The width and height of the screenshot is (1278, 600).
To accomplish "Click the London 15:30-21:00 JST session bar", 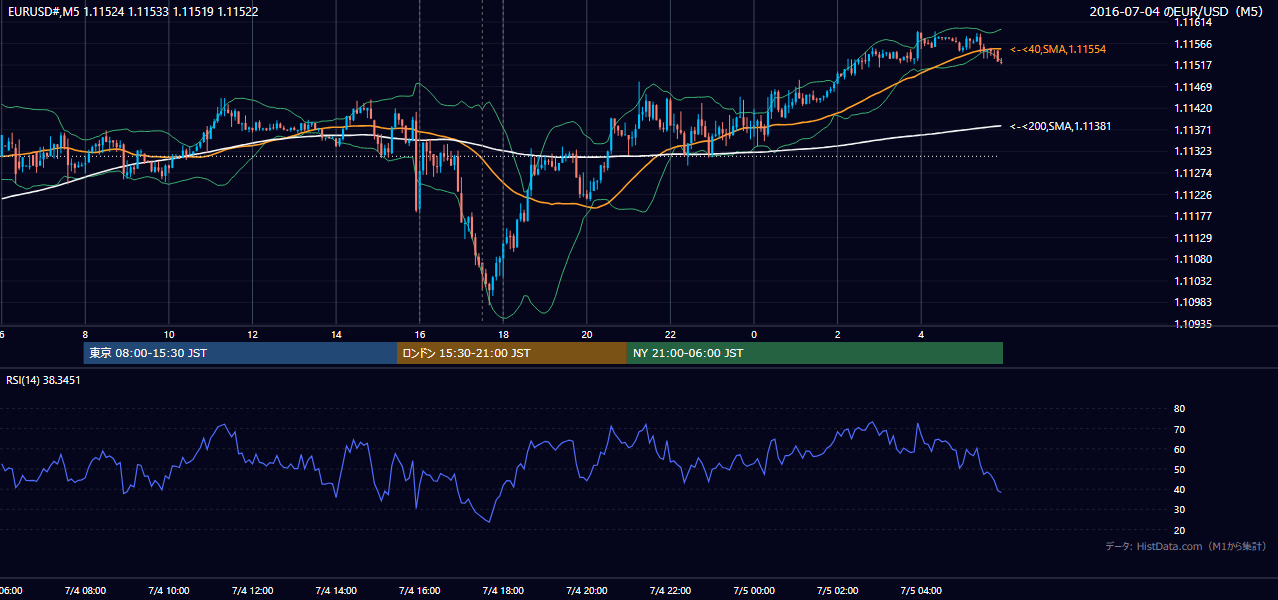I will tap(512, 353).
